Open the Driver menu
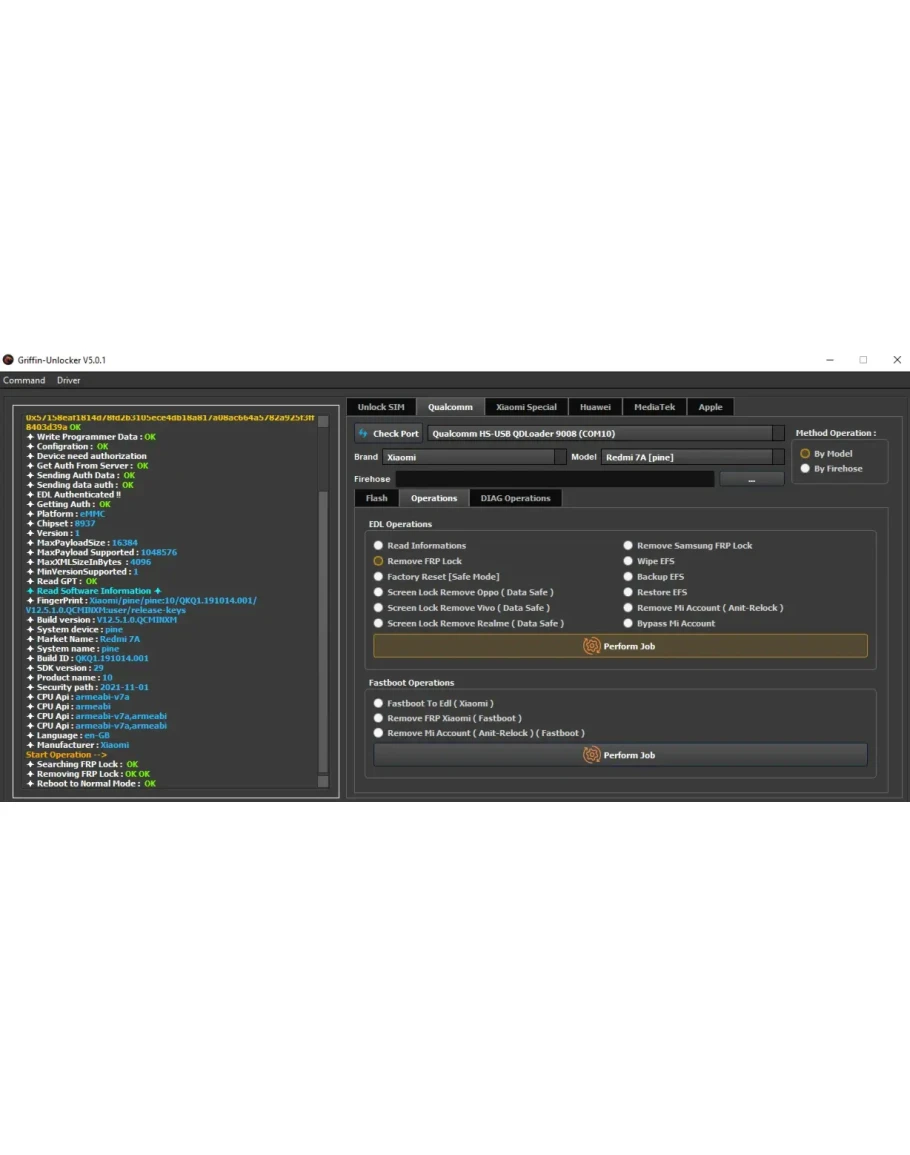910x1155 pixels. click(68, 380)
